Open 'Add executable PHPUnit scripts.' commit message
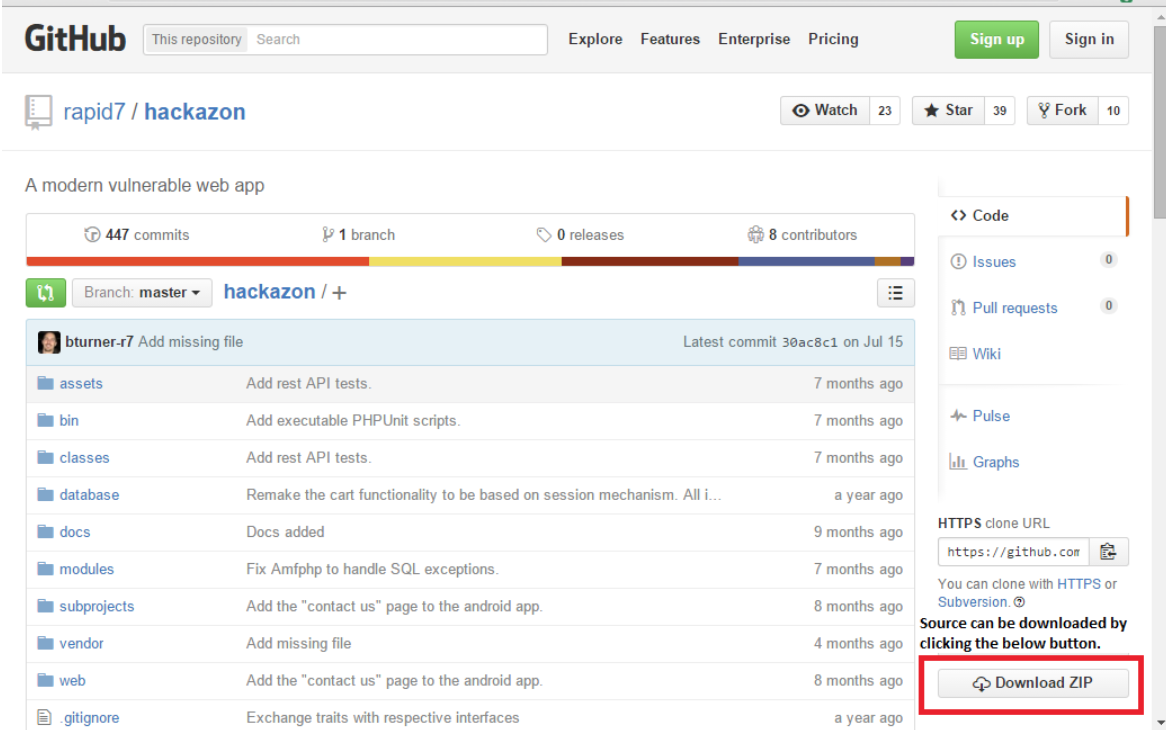 pos(353,421)
